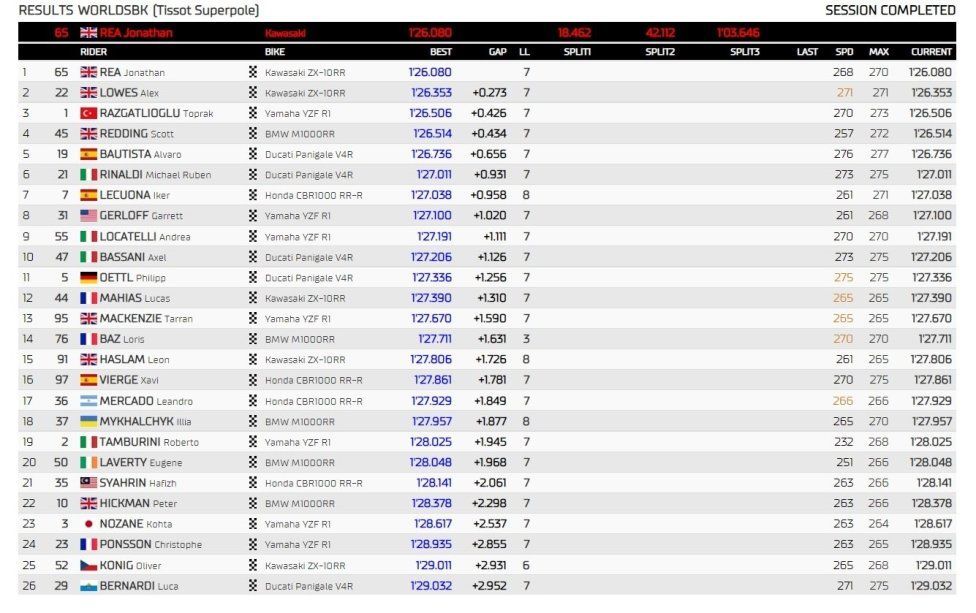Screen dimensions: 976x613
Task: Click the Spanish flag beside BAUTISTA Alvaro
Action: point(88,154)
